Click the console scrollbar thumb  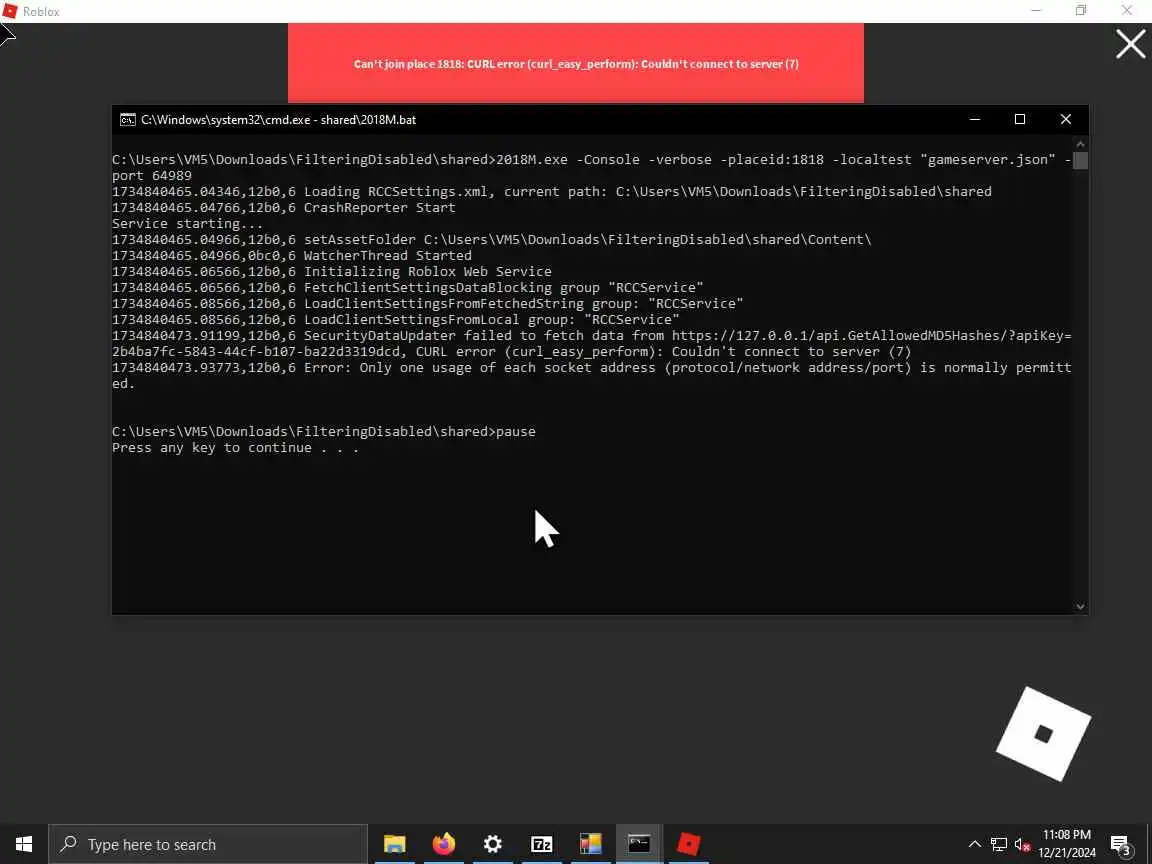(1080, 160)
